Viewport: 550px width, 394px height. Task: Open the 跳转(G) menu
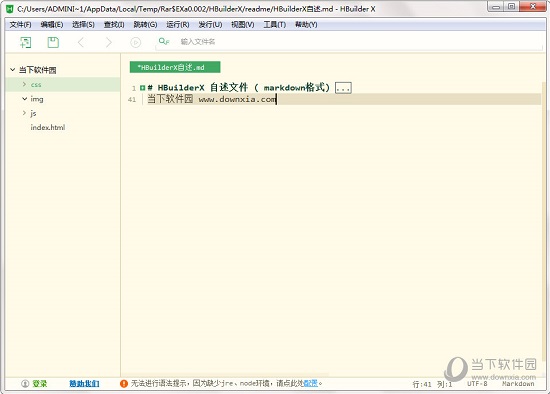click(145, 25)
